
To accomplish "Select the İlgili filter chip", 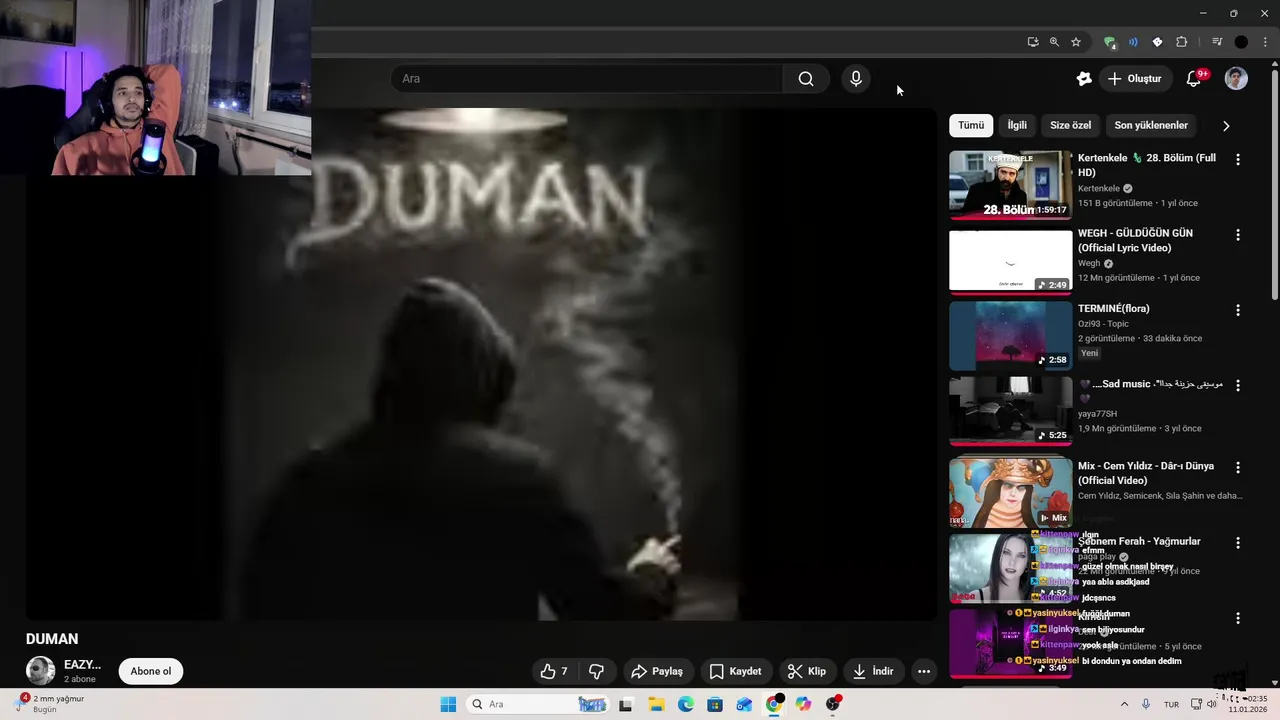I will pyautogui.click(x=1017, y=125).
